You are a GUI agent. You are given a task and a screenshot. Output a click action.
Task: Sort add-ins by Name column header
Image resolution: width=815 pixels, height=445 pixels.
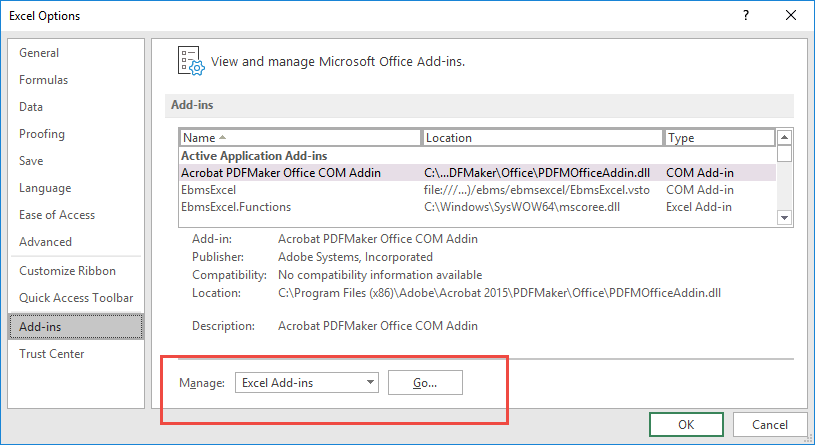point(300,138)
